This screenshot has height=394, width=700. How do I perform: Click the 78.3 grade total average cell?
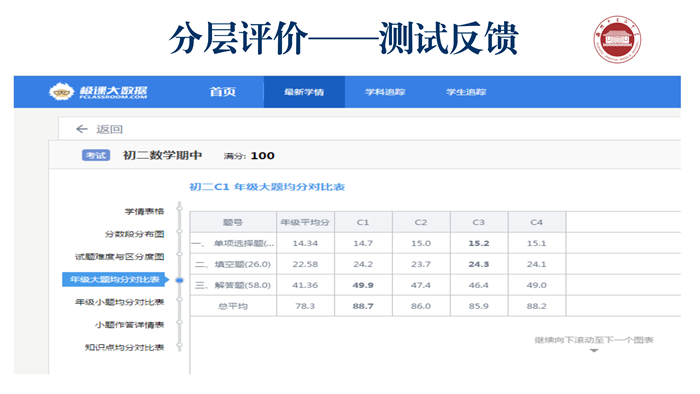pyautogui.click(x=305, y=306)
